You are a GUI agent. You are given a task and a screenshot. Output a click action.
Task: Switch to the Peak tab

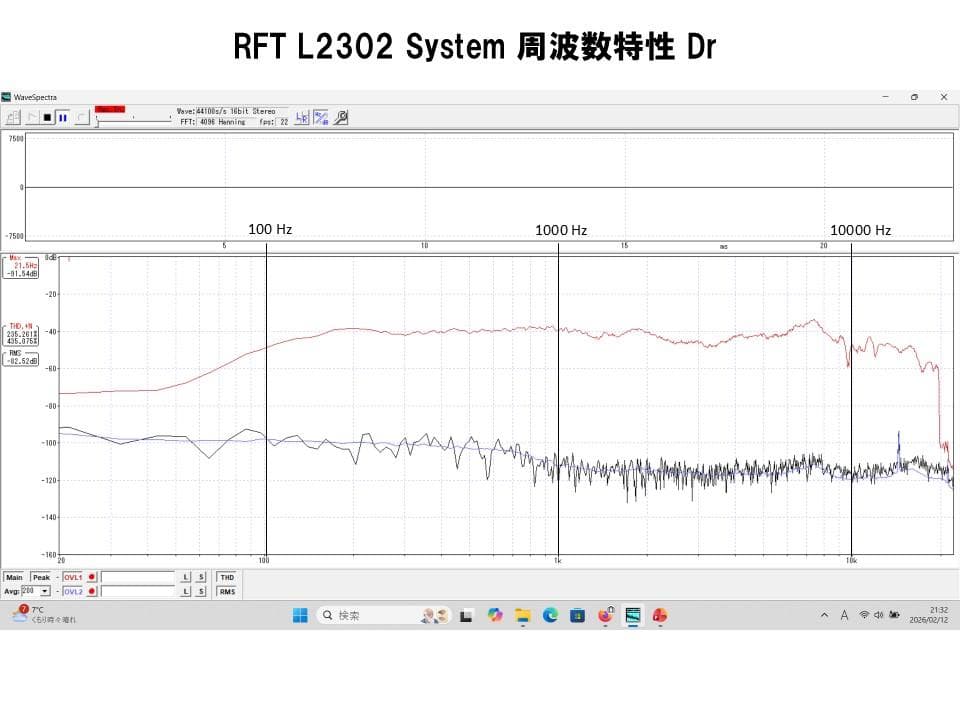40,577
